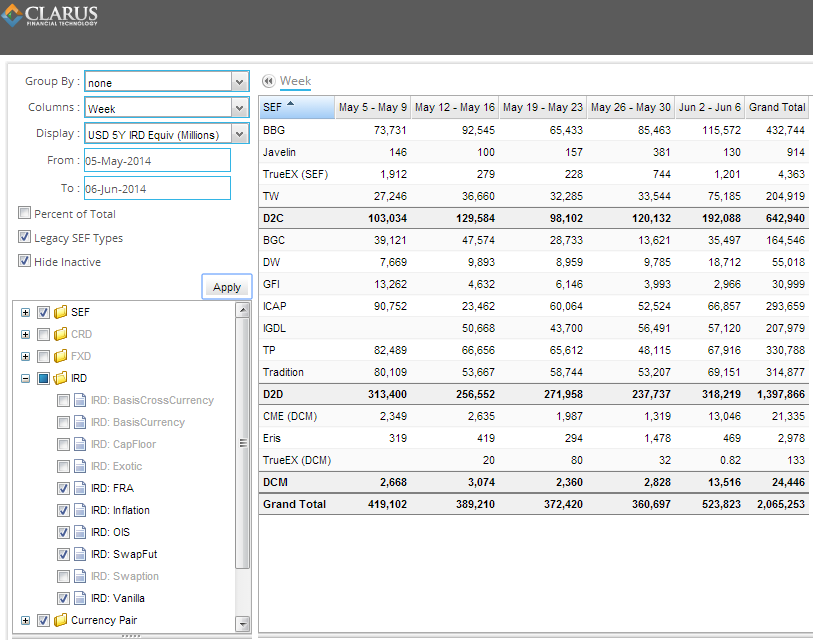Uncheck the IRD: FRA checkbox
The height and width of the screenshot is (640, 813).
tap(63, 489)
